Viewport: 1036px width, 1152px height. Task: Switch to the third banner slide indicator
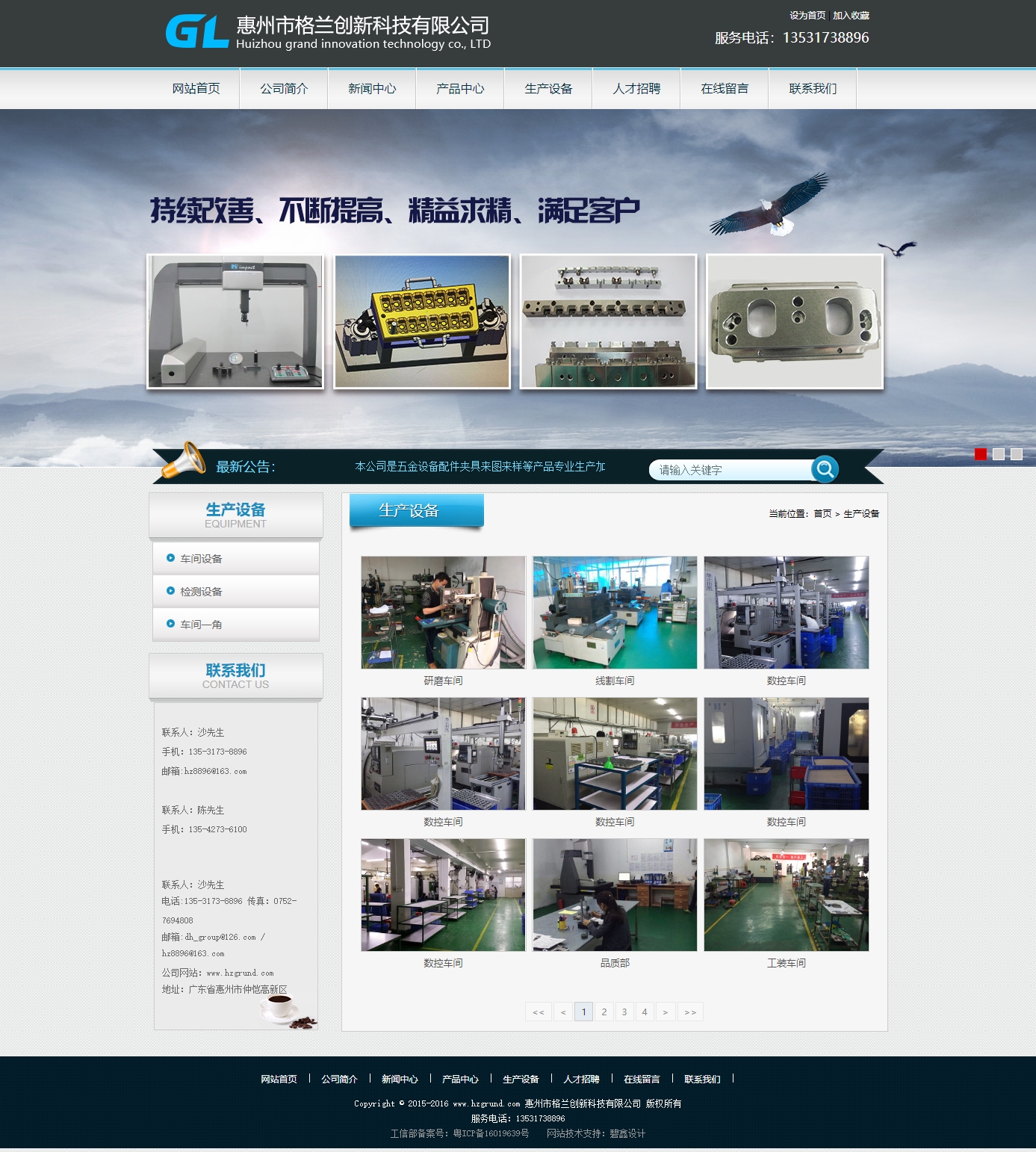(x=1017, y=454)
